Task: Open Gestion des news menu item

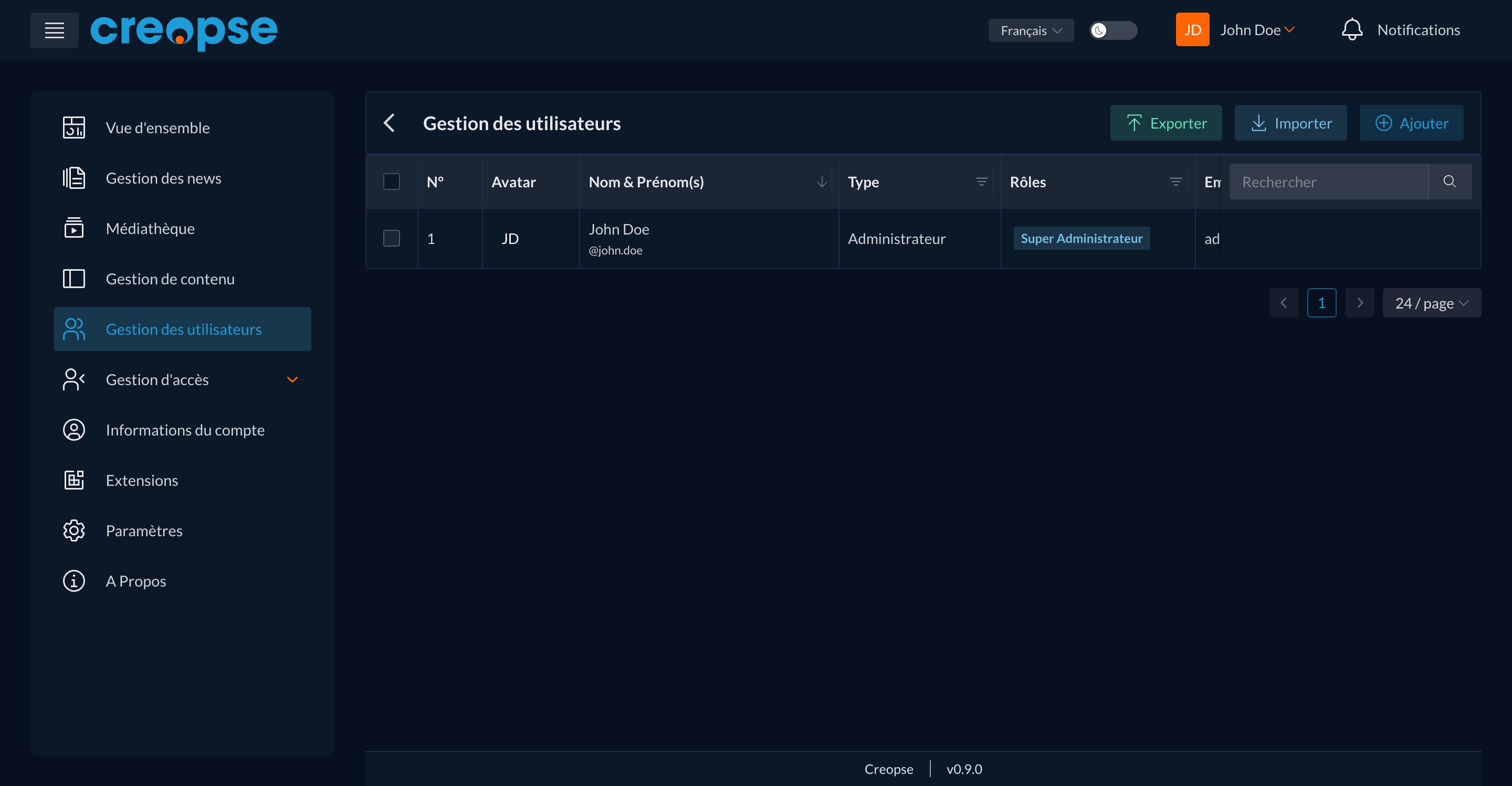Action: 183,178
